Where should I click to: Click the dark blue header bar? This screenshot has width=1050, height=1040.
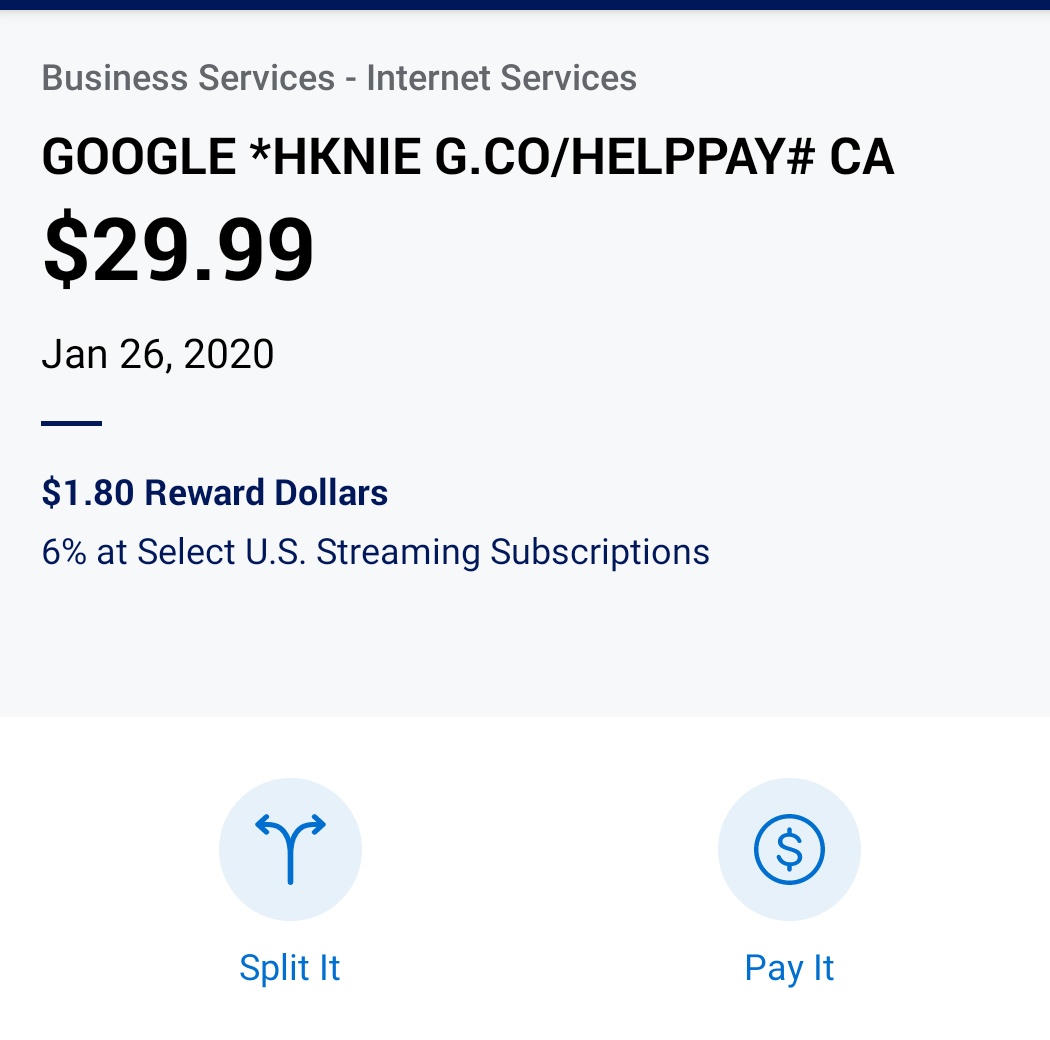pos(525,5)
